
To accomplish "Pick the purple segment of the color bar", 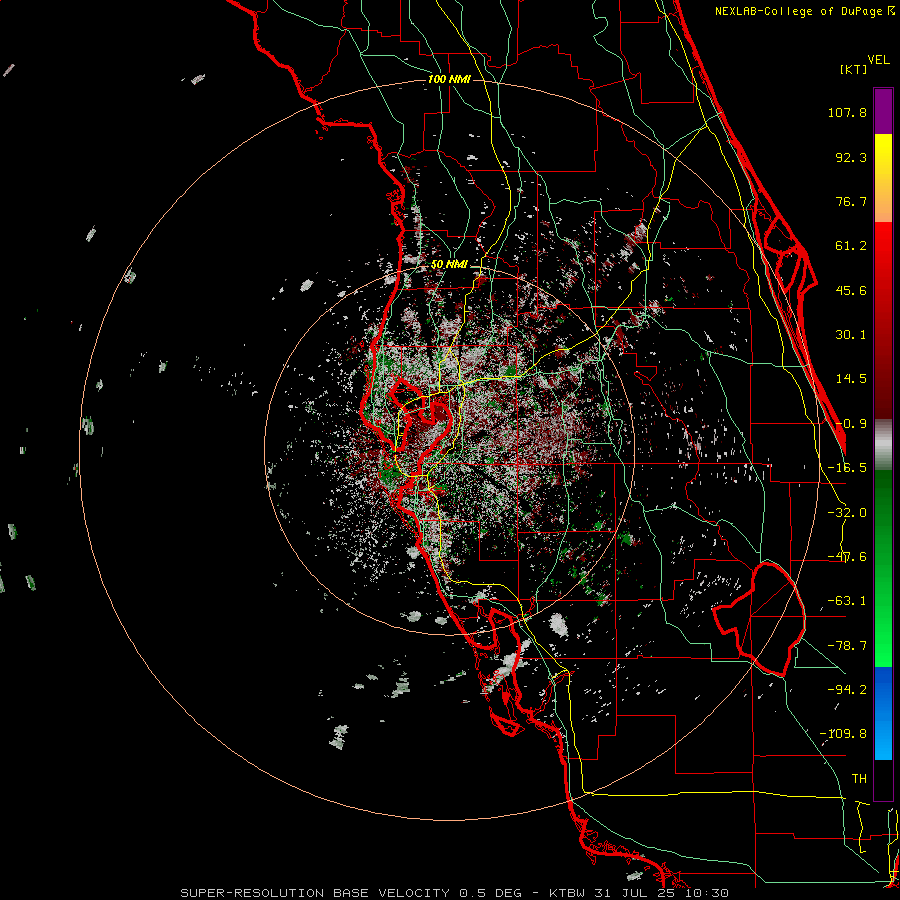I will [883, 111].
